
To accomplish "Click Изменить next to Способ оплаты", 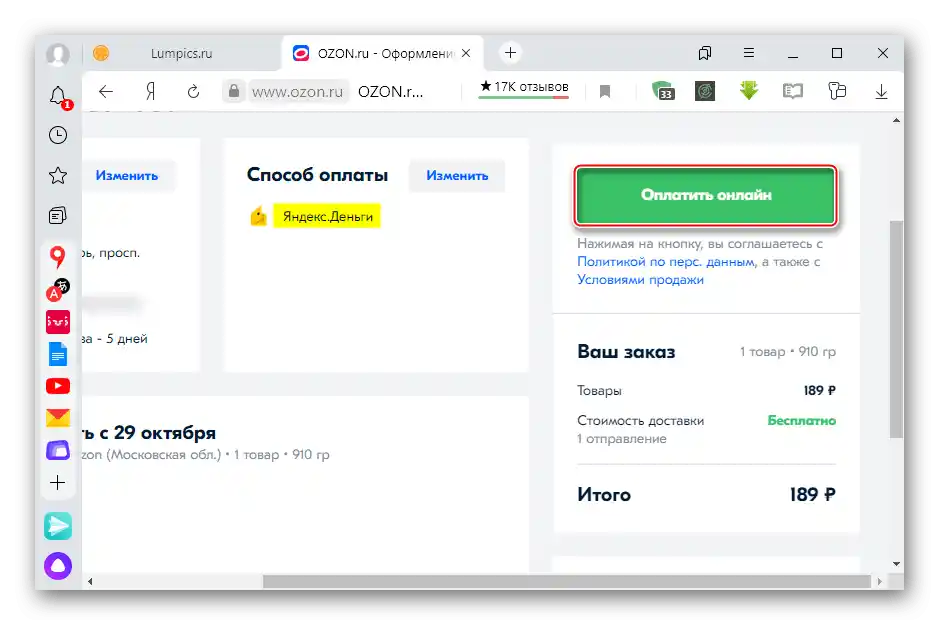I will 457,175.
